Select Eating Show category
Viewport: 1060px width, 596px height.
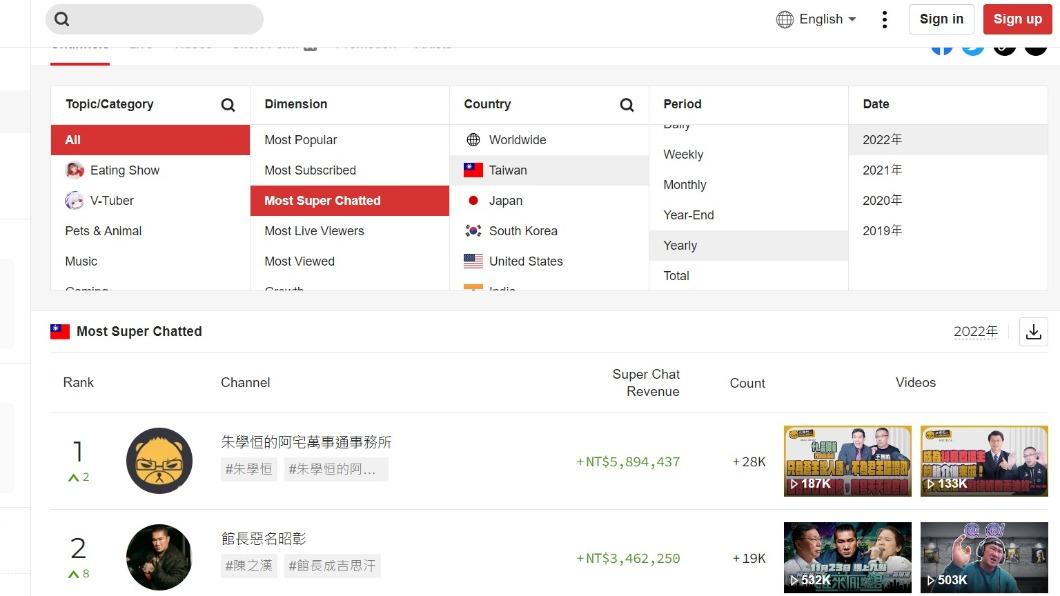pyautogui.click(x=150, y=170)
